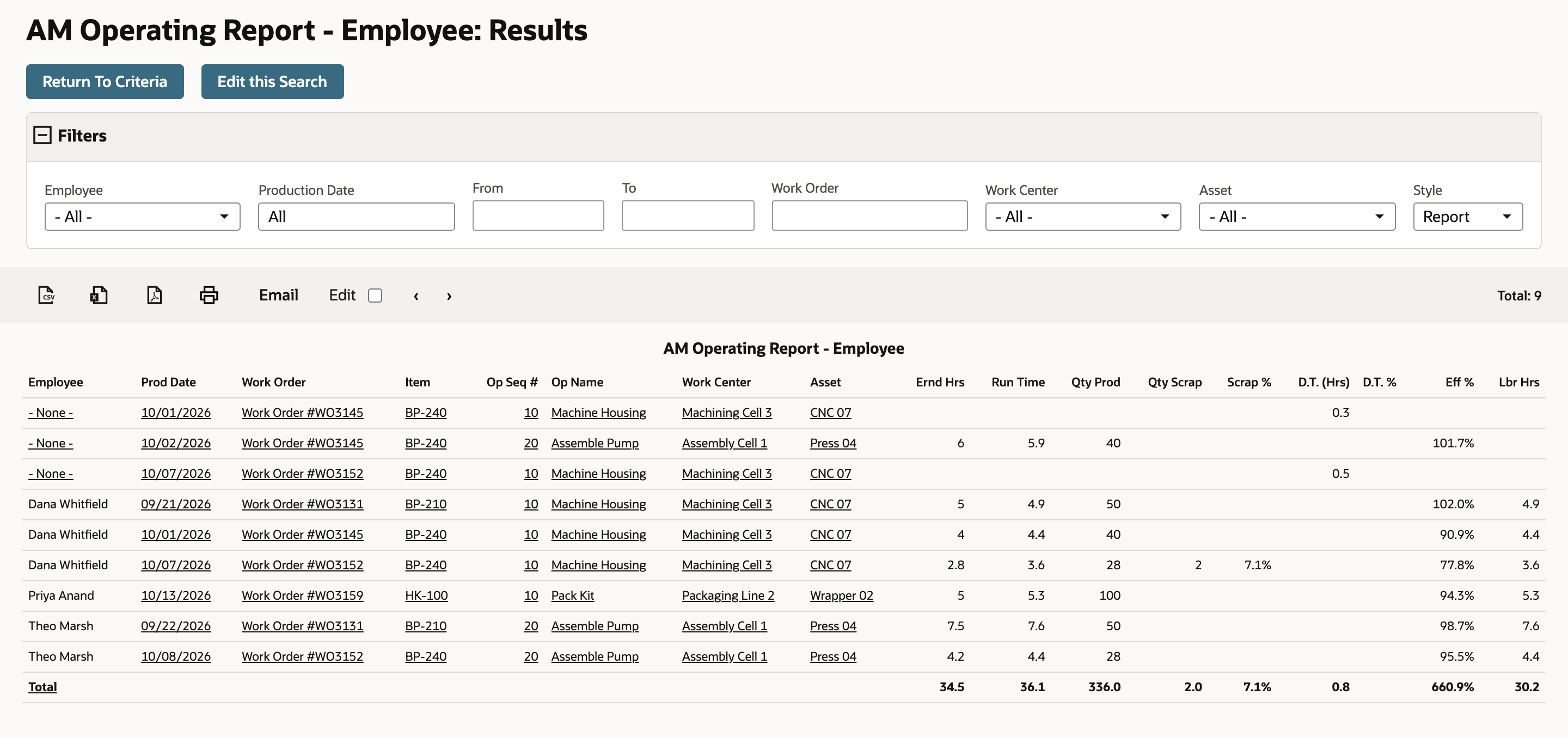Toggle the Edit checkbox
This screenshot has width=1568, height=738.
(x=375, y=296)
